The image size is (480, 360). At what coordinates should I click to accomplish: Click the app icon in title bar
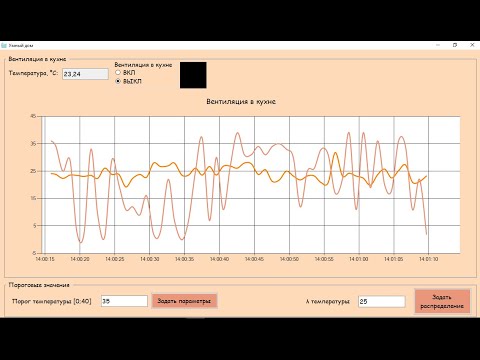click(4, 45)
